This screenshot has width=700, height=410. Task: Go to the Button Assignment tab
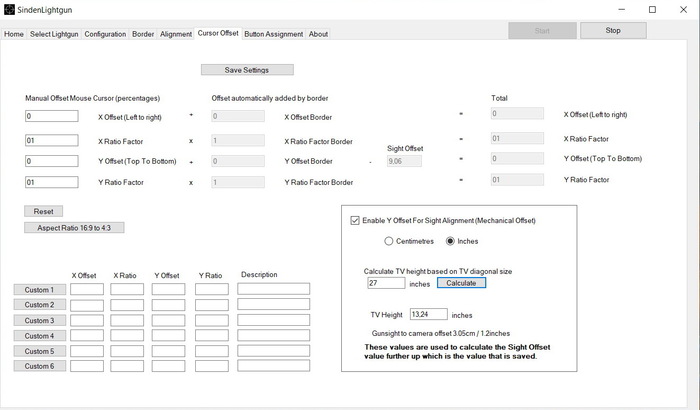(273, 34)
